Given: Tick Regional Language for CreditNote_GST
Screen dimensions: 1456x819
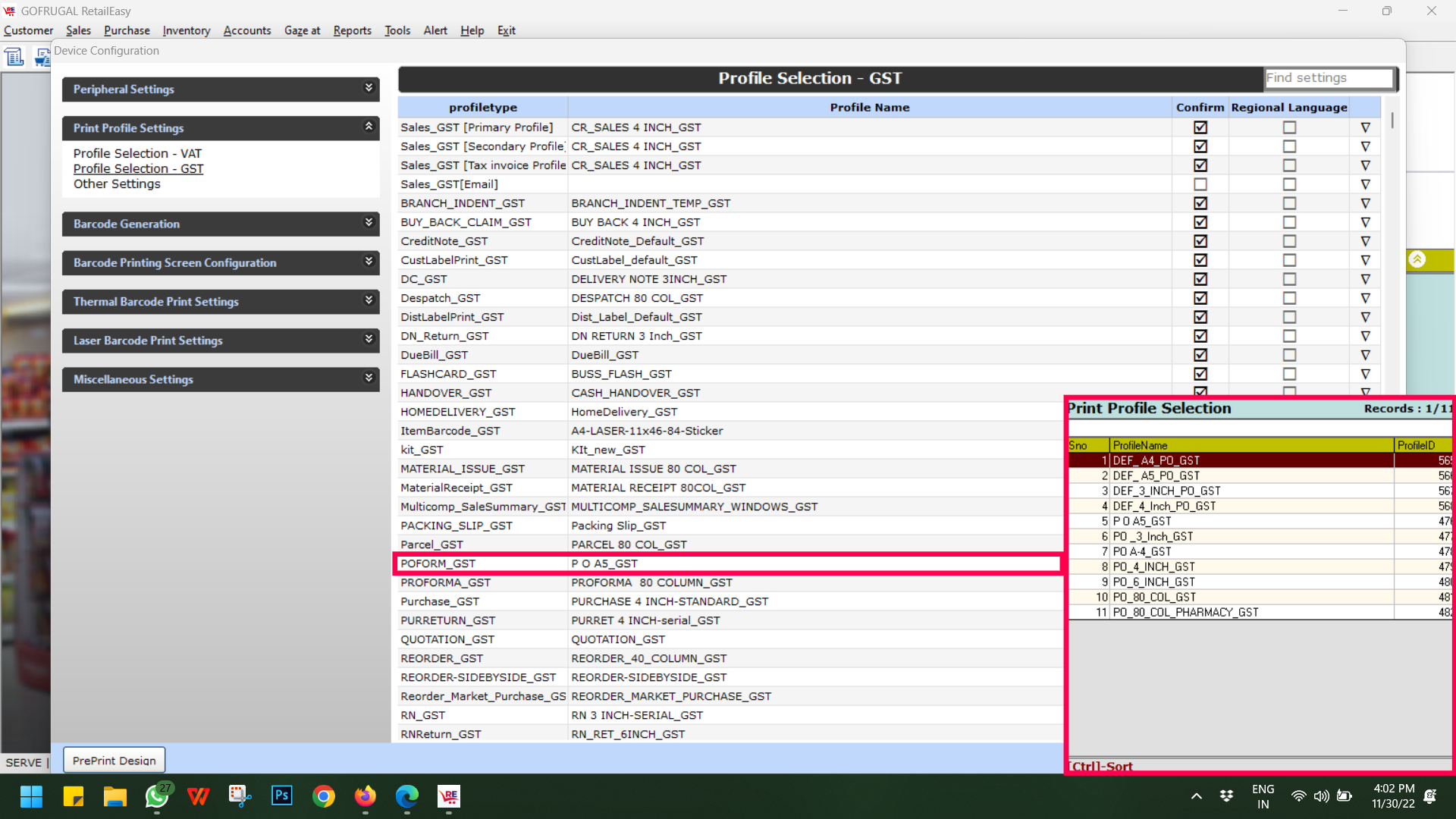Looking at the screenshot, I should (x=1289, y=241).
